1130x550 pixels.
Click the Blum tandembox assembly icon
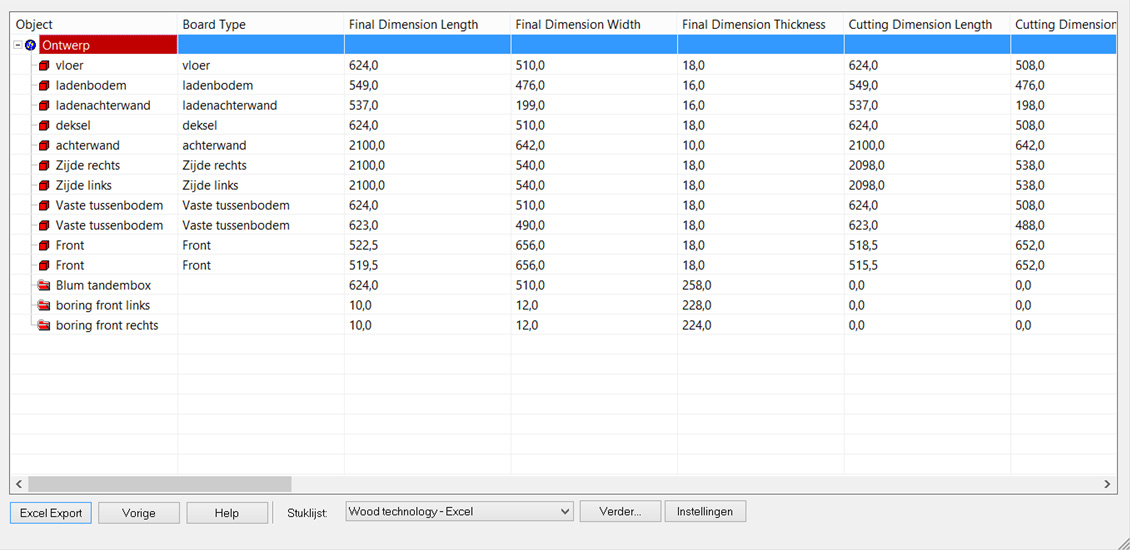point(44,285)
